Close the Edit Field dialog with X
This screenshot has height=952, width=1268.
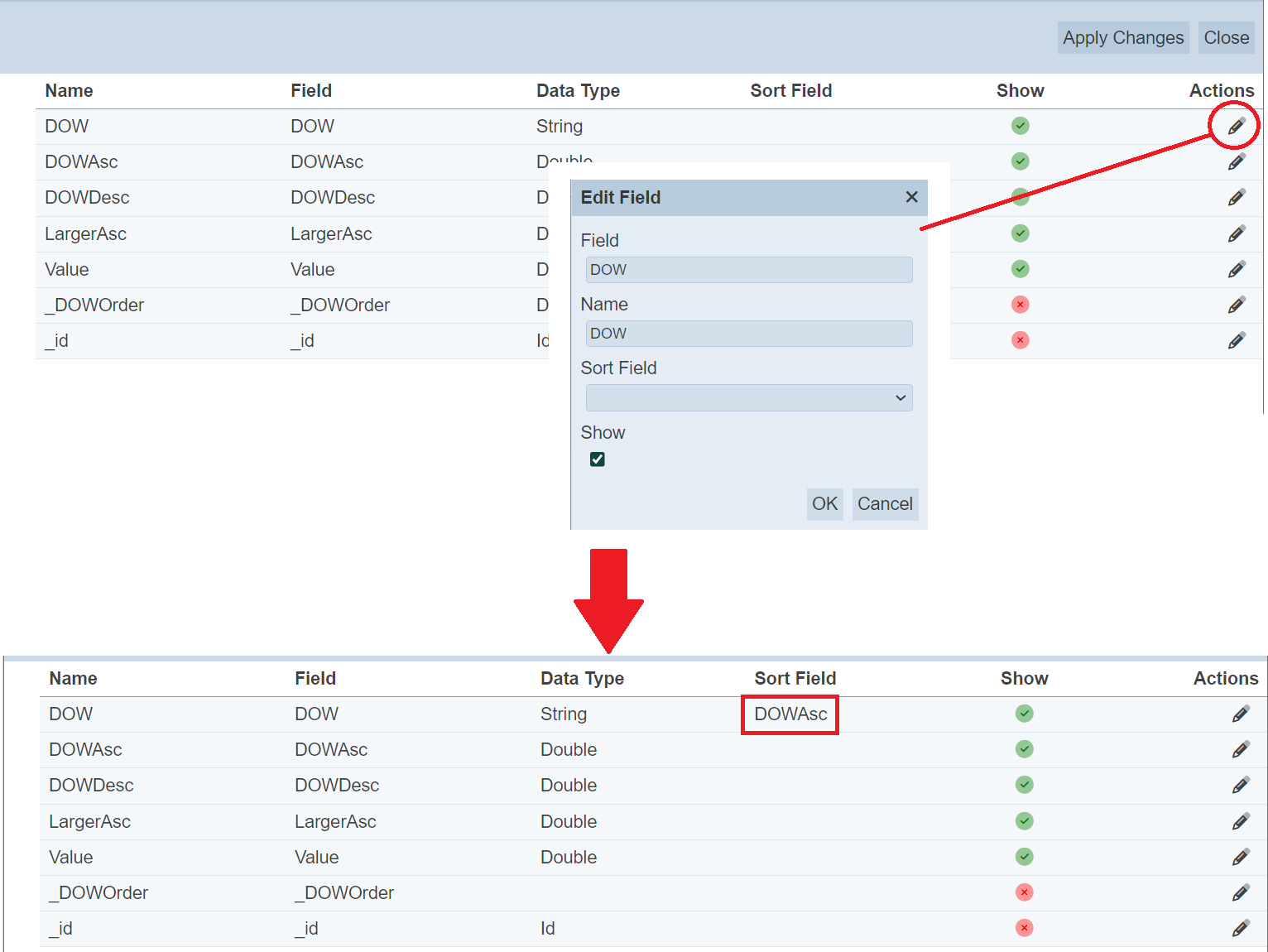point(911,197)
